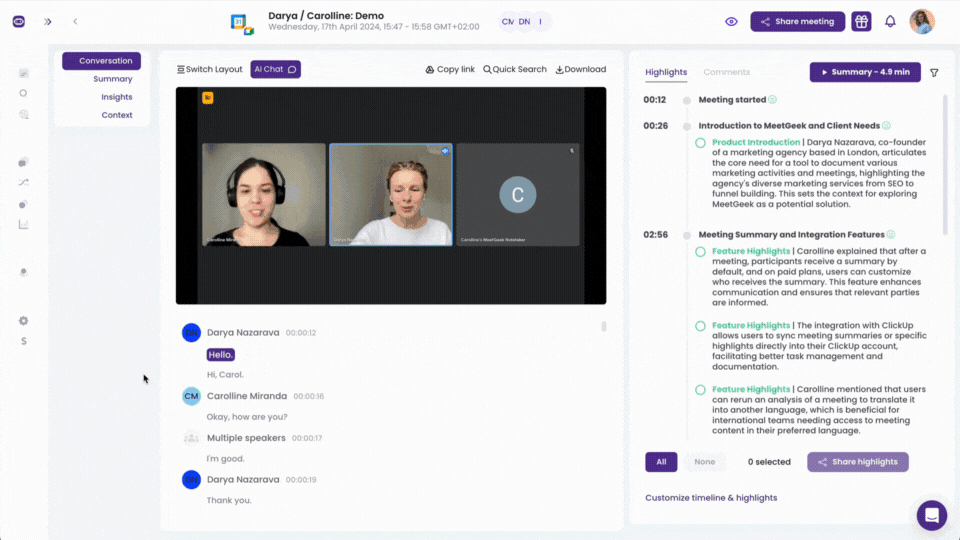The width and height of the screenshot is (960, 540).
Task: Switch to Highlights tab
Action: tap(666, 72)
